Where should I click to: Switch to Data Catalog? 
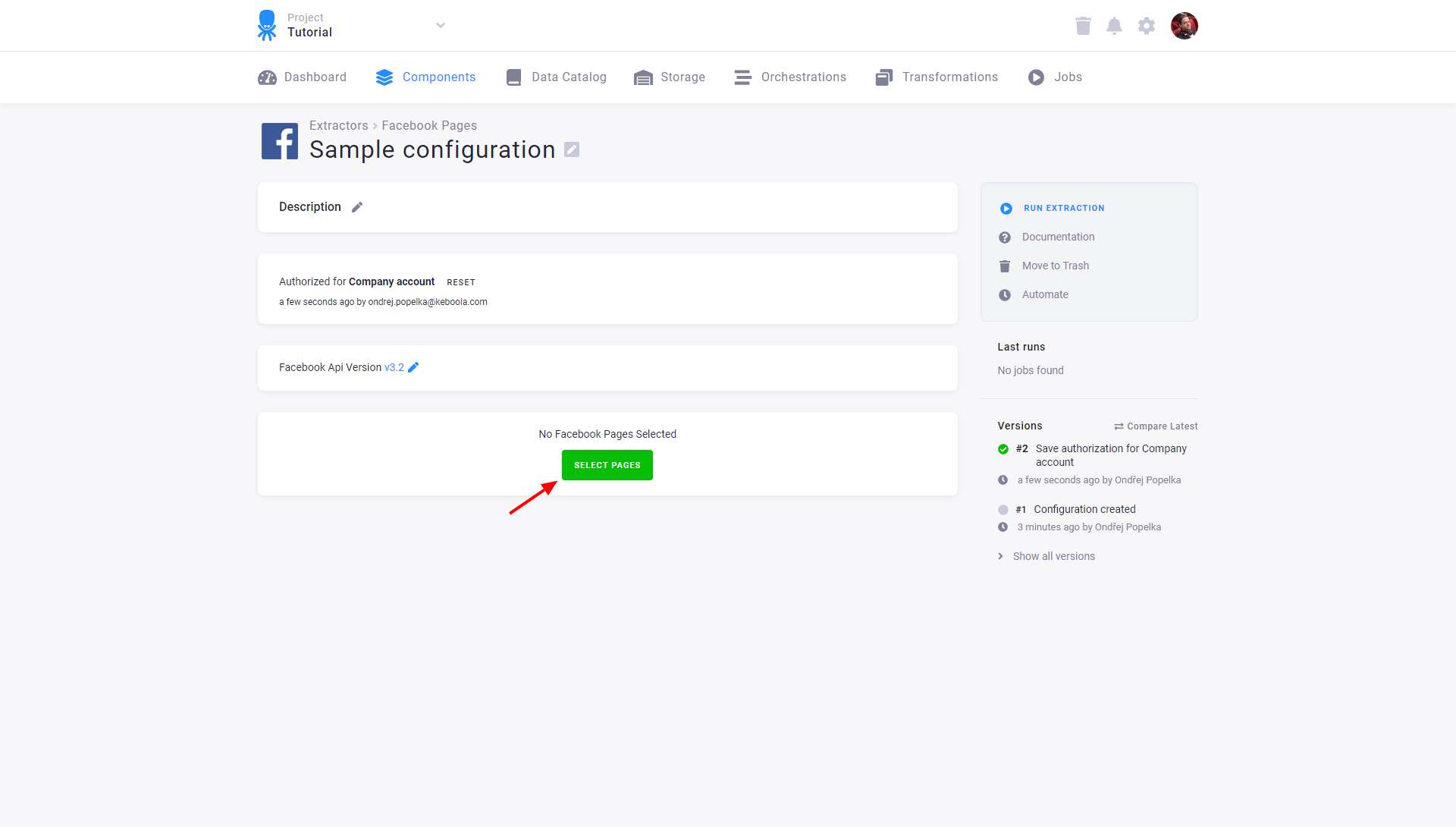point(556,77)
